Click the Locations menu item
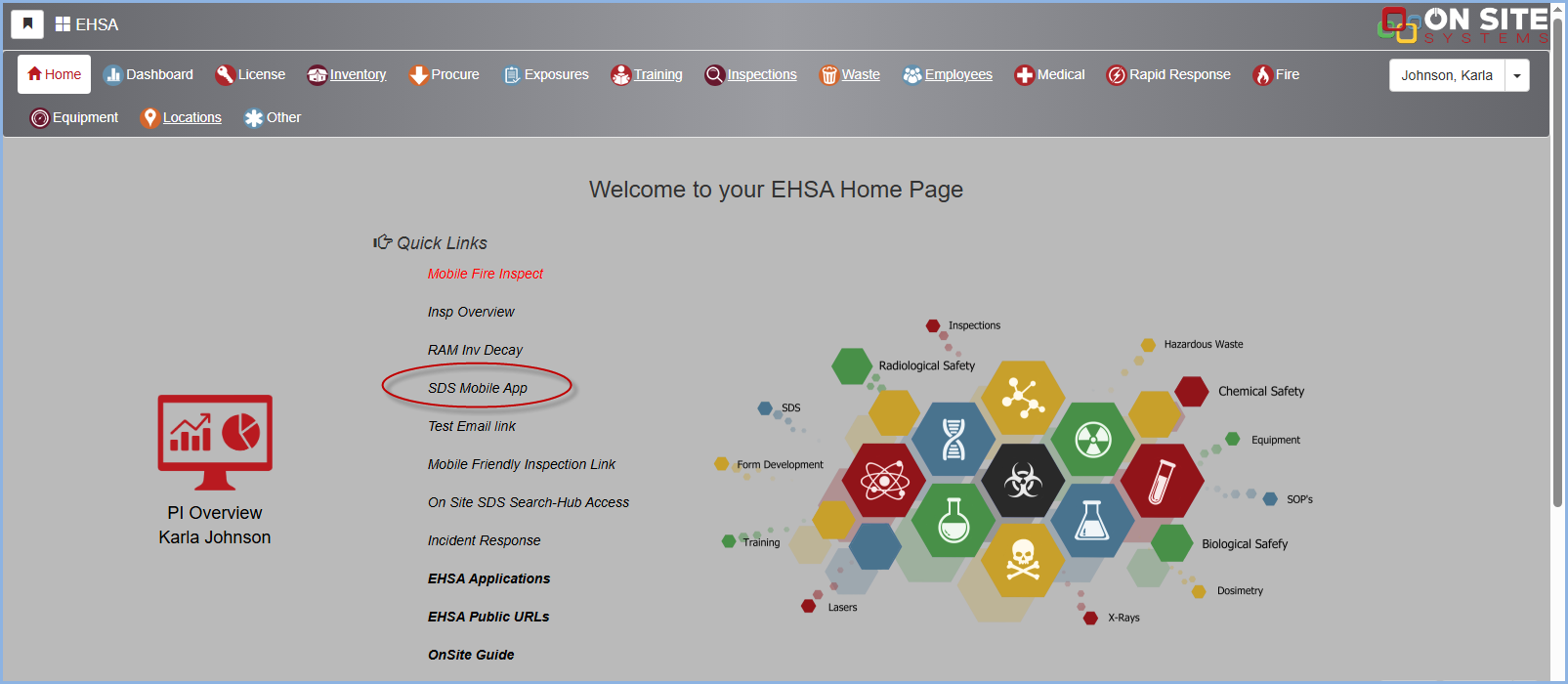Viewport: 1568px width, 684px height. coord(181,117)
